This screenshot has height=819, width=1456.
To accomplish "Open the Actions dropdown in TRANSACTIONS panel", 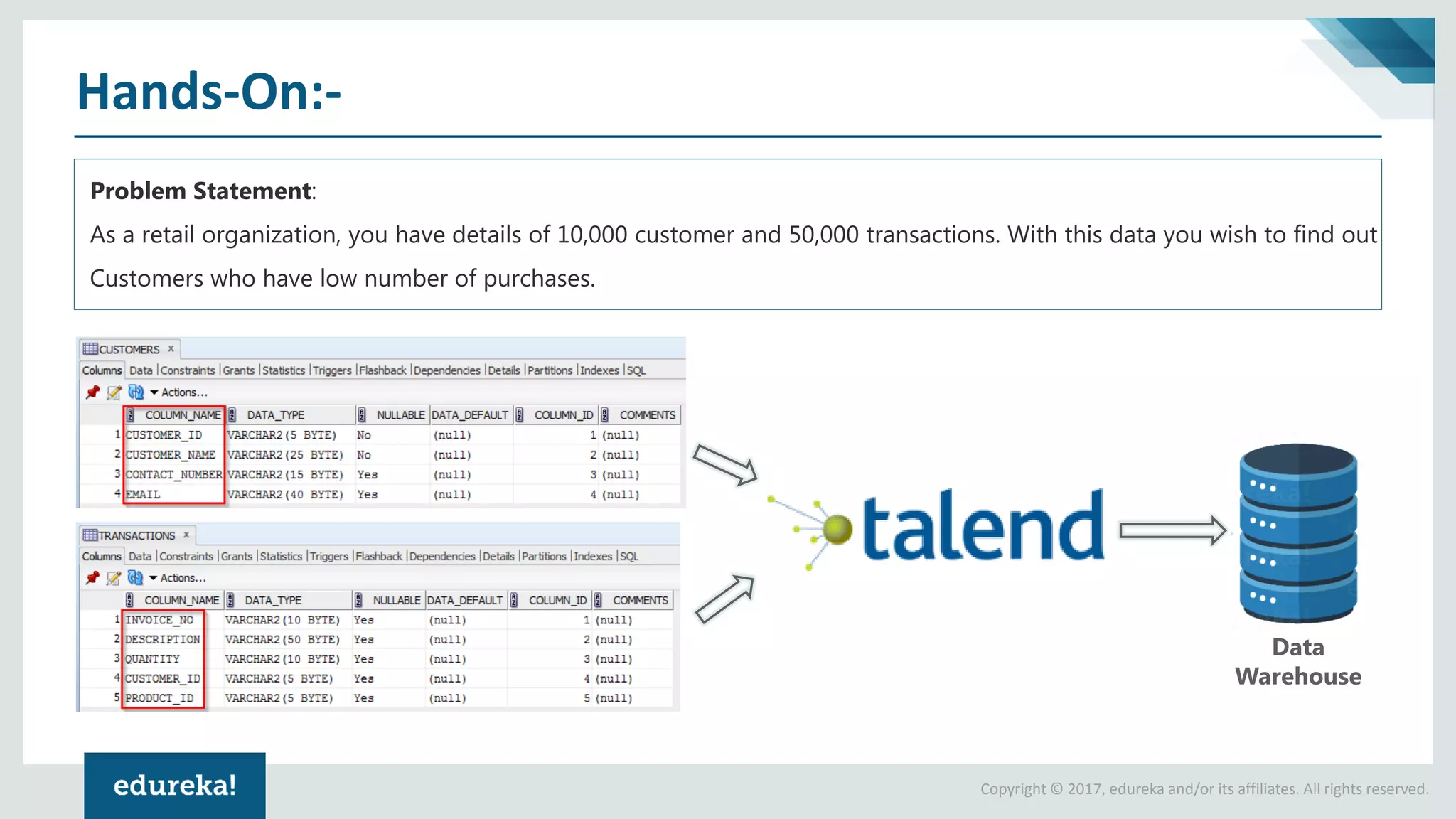I will pos(178,578).
